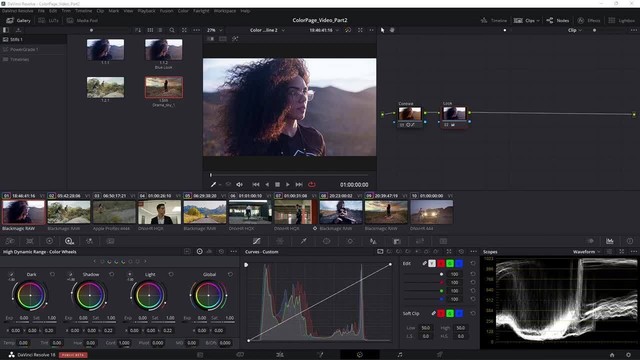
Task: Open the Waveform scope type dropdown
Action: 587,252
